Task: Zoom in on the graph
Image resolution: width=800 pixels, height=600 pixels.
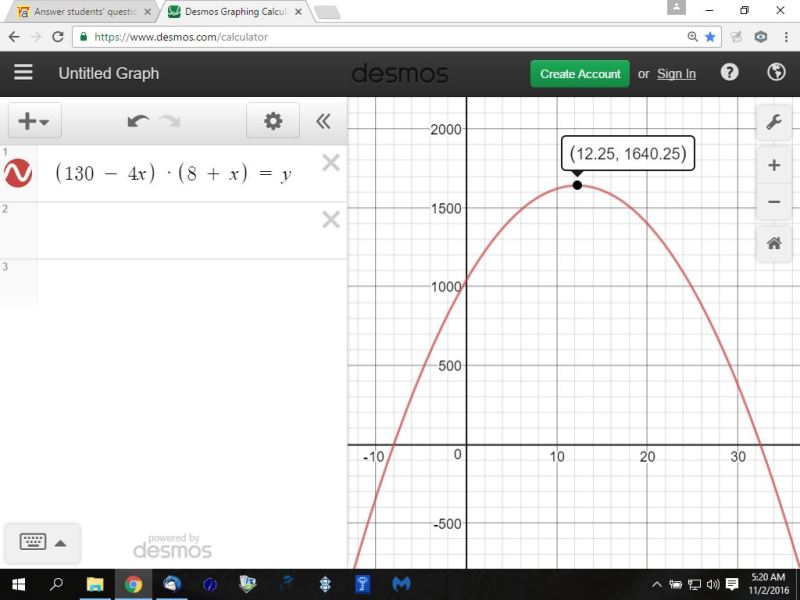Action: tap(774, 165)
